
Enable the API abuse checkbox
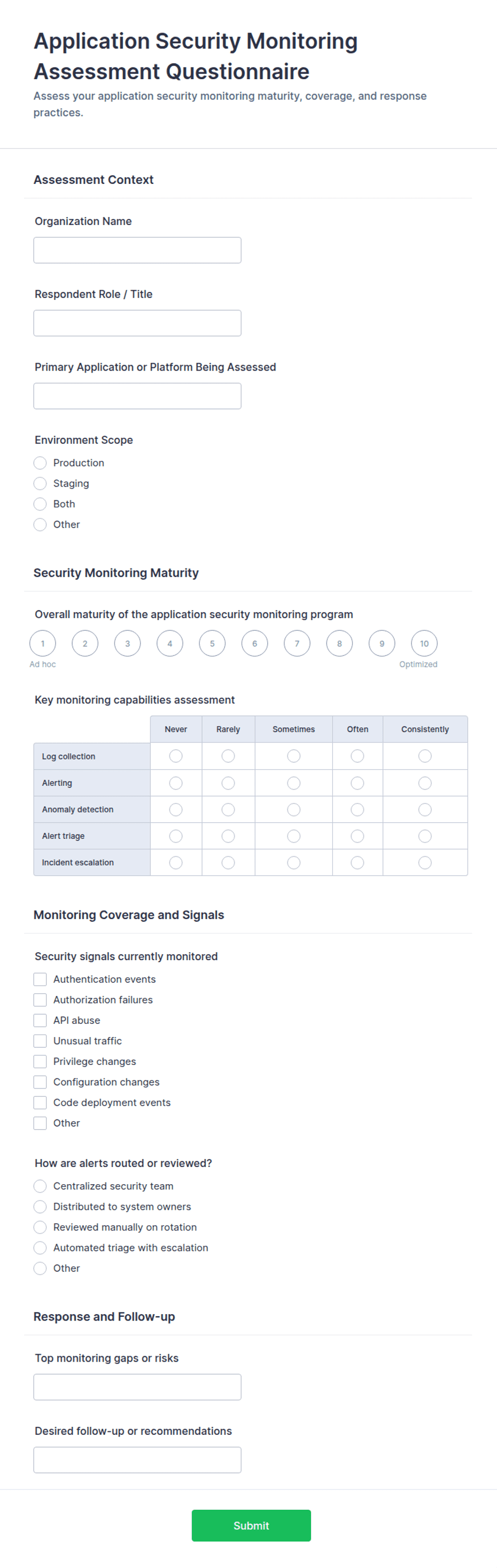(40, 1020)
